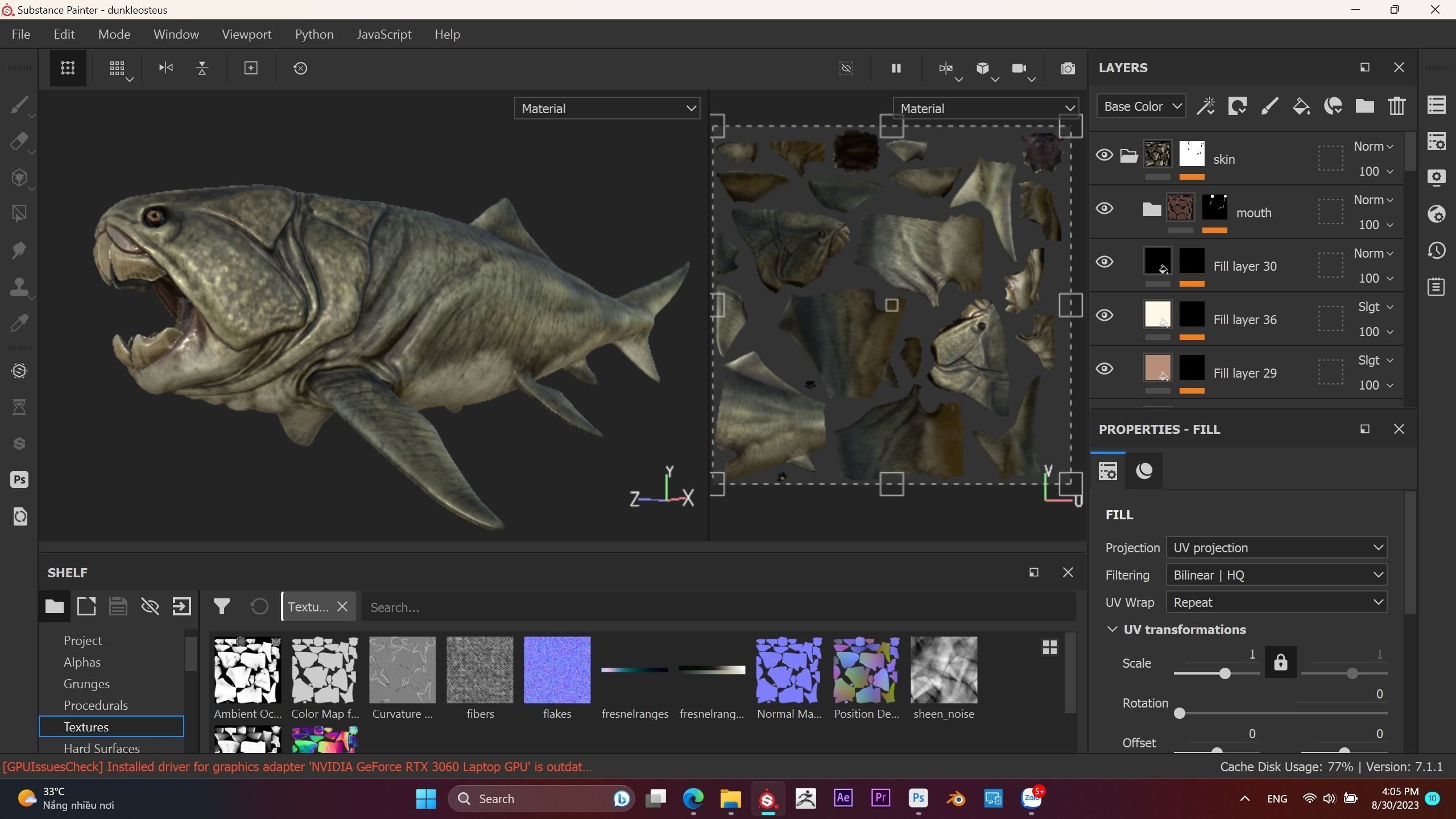Open the Mode menu
The image size is (1456, 819).
click(114, 34)
